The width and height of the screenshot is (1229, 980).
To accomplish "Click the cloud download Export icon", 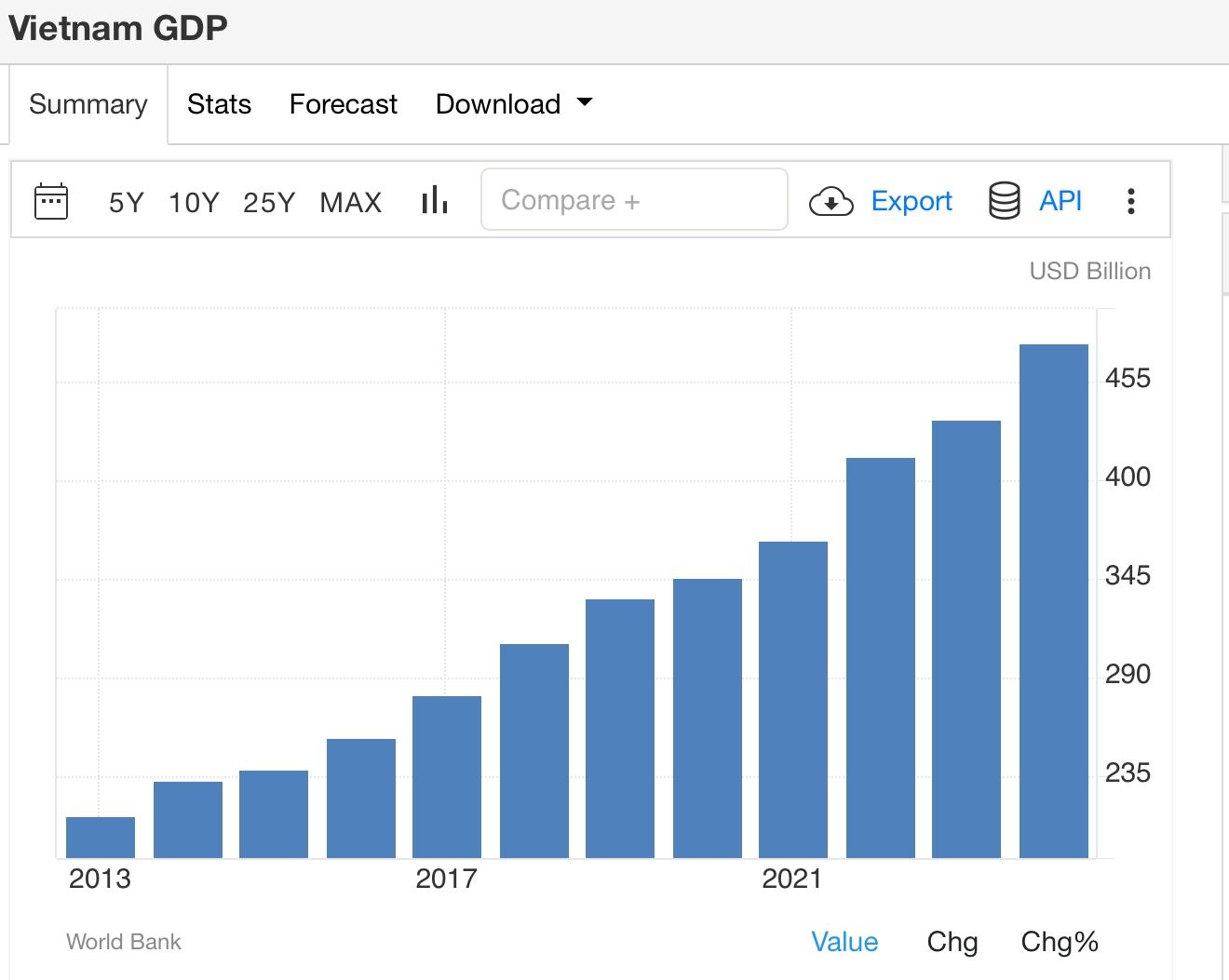I will pos(831,201).
